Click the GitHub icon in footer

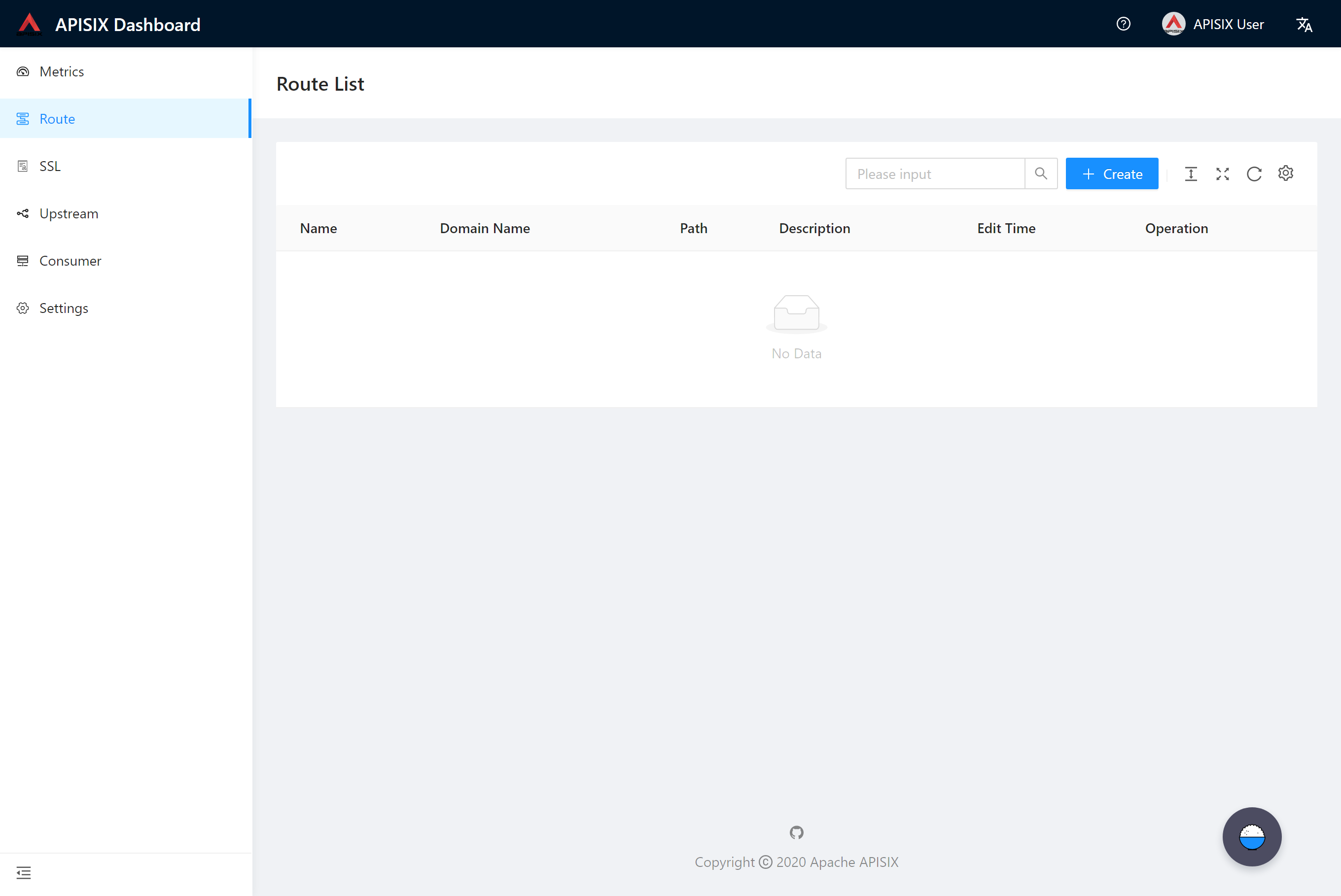click(x=796, y=832)
